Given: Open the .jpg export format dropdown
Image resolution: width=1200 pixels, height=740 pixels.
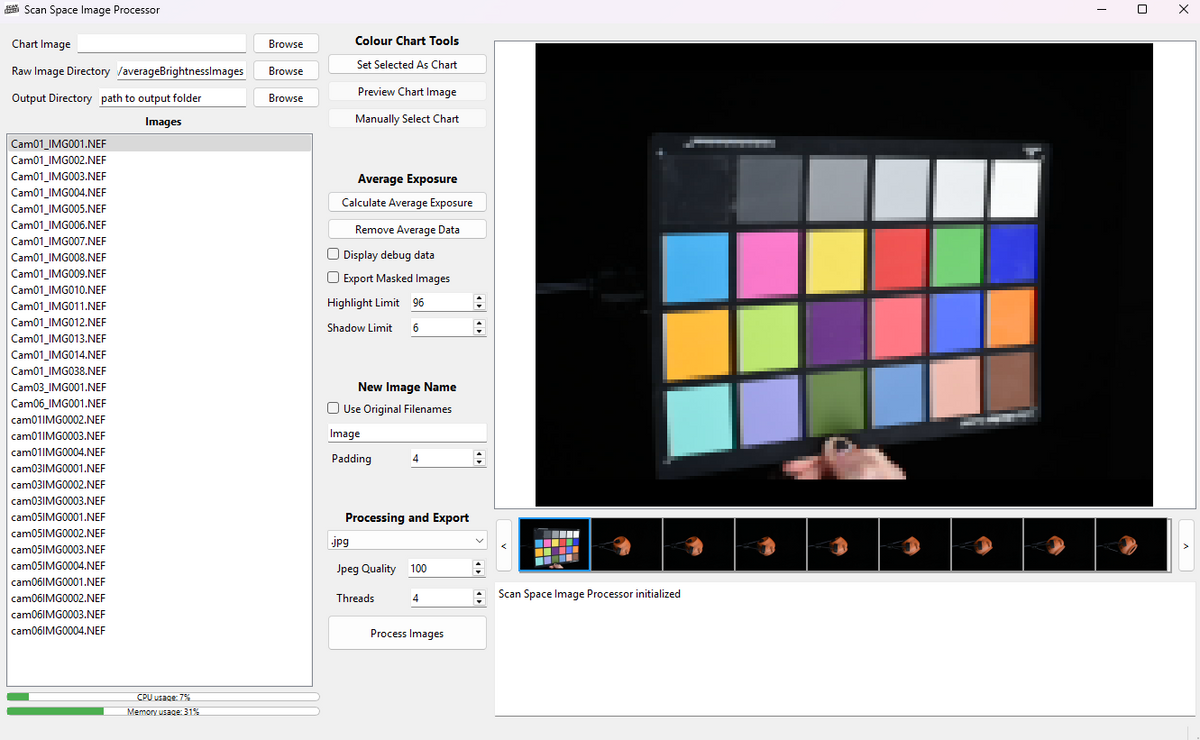Looking at the screenshot, I should click(407, 541).
